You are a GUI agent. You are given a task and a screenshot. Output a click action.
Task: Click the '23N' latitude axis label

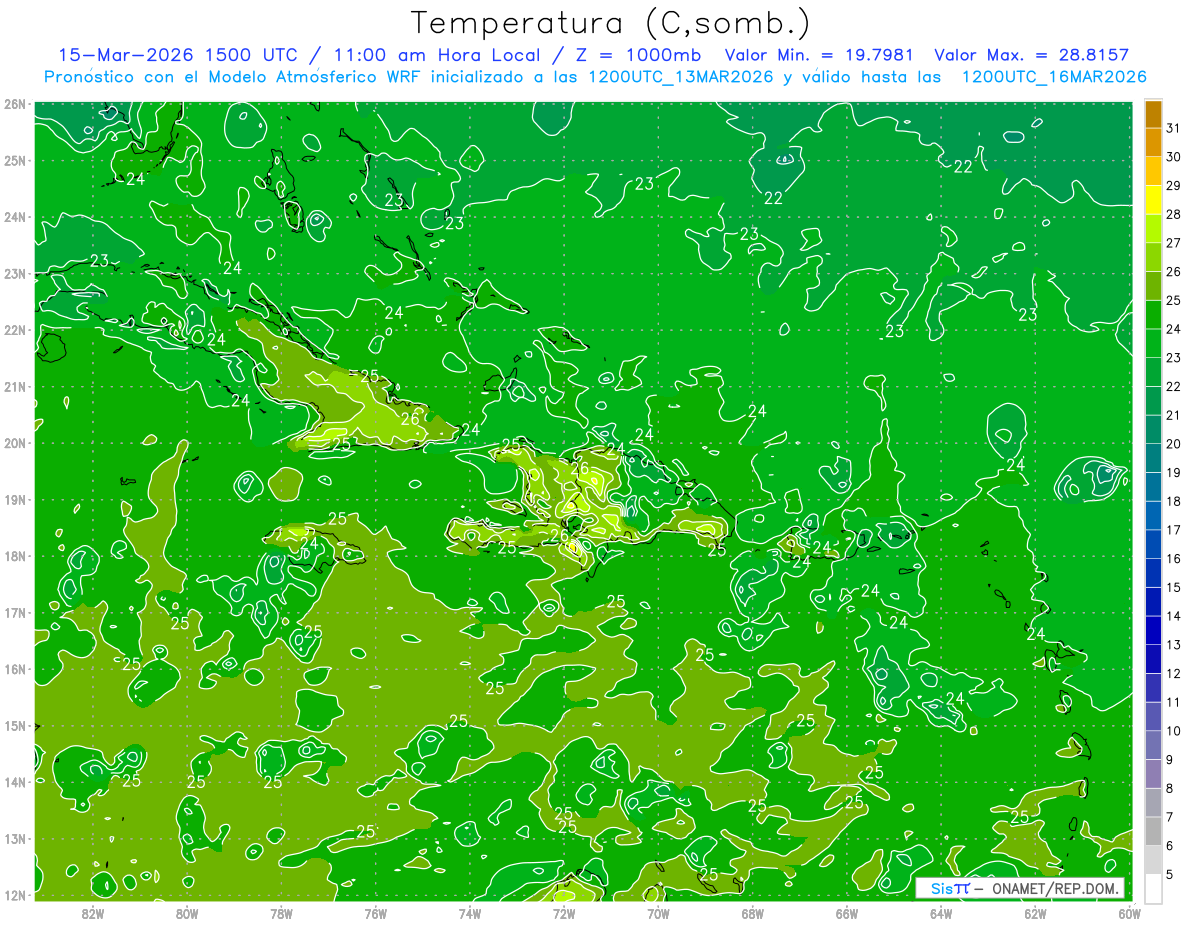14,273
